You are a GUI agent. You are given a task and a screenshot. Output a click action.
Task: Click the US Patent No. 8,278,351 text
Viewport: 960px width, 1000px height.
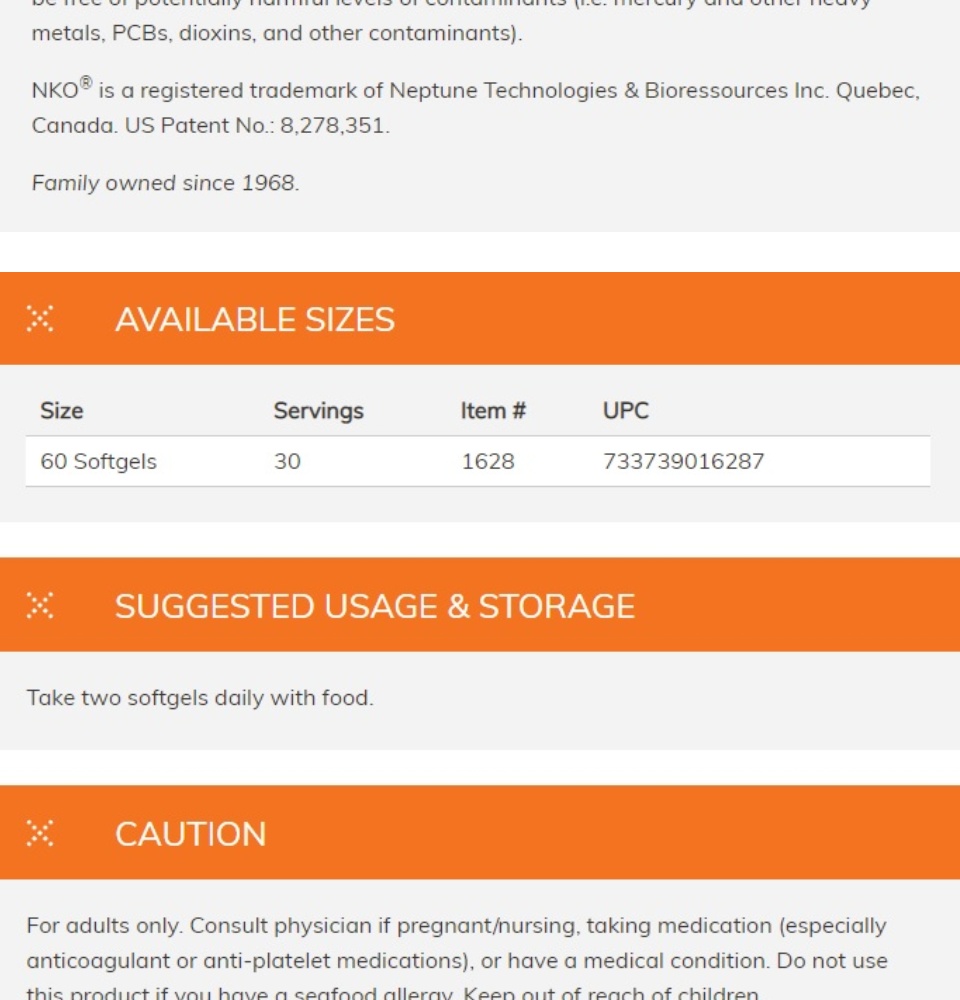(x=256, y=126)
